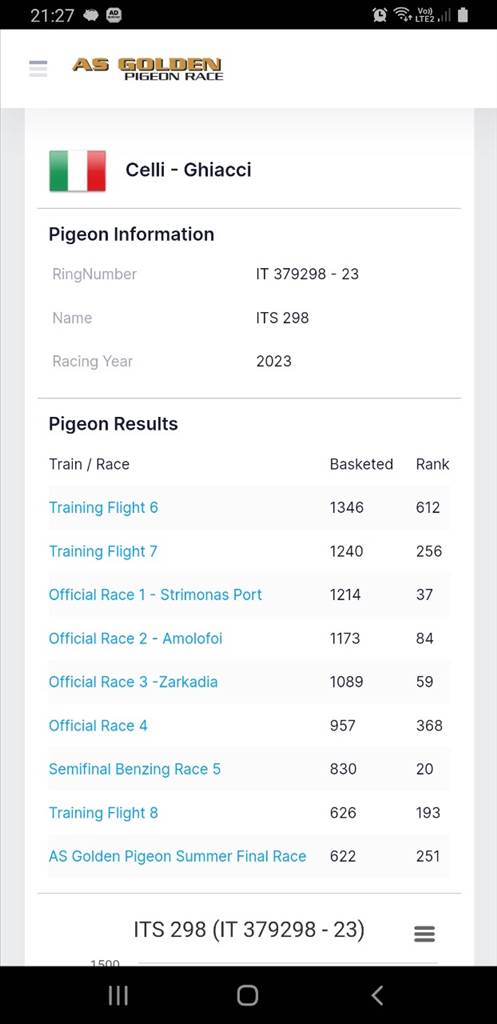Tap the battery icon in status bar
This screenshot has height=1024, width=497.
coord(462,15)
